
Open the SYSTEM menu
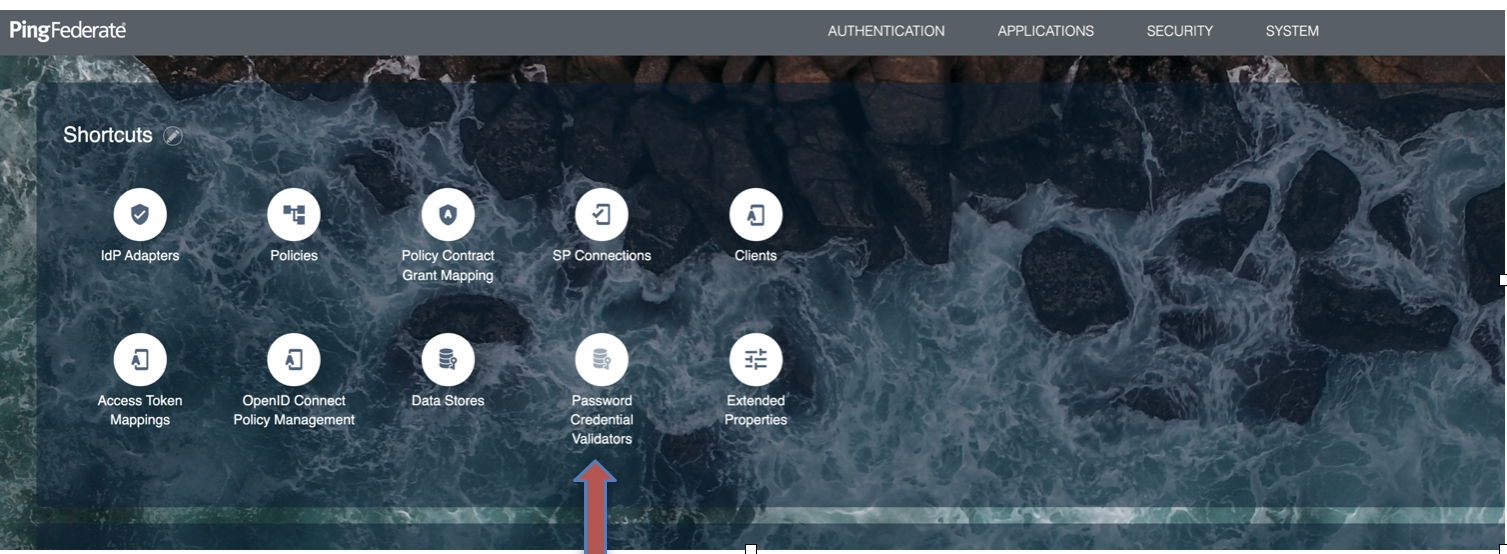point(1292,31)
